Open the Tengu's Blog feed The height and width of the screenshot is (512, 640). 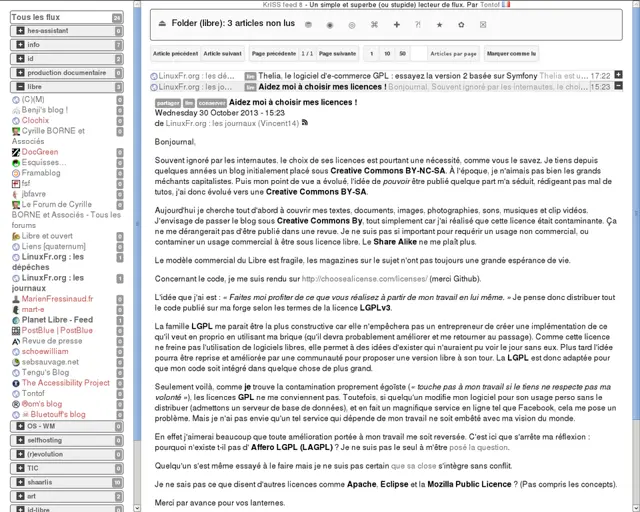45,372
